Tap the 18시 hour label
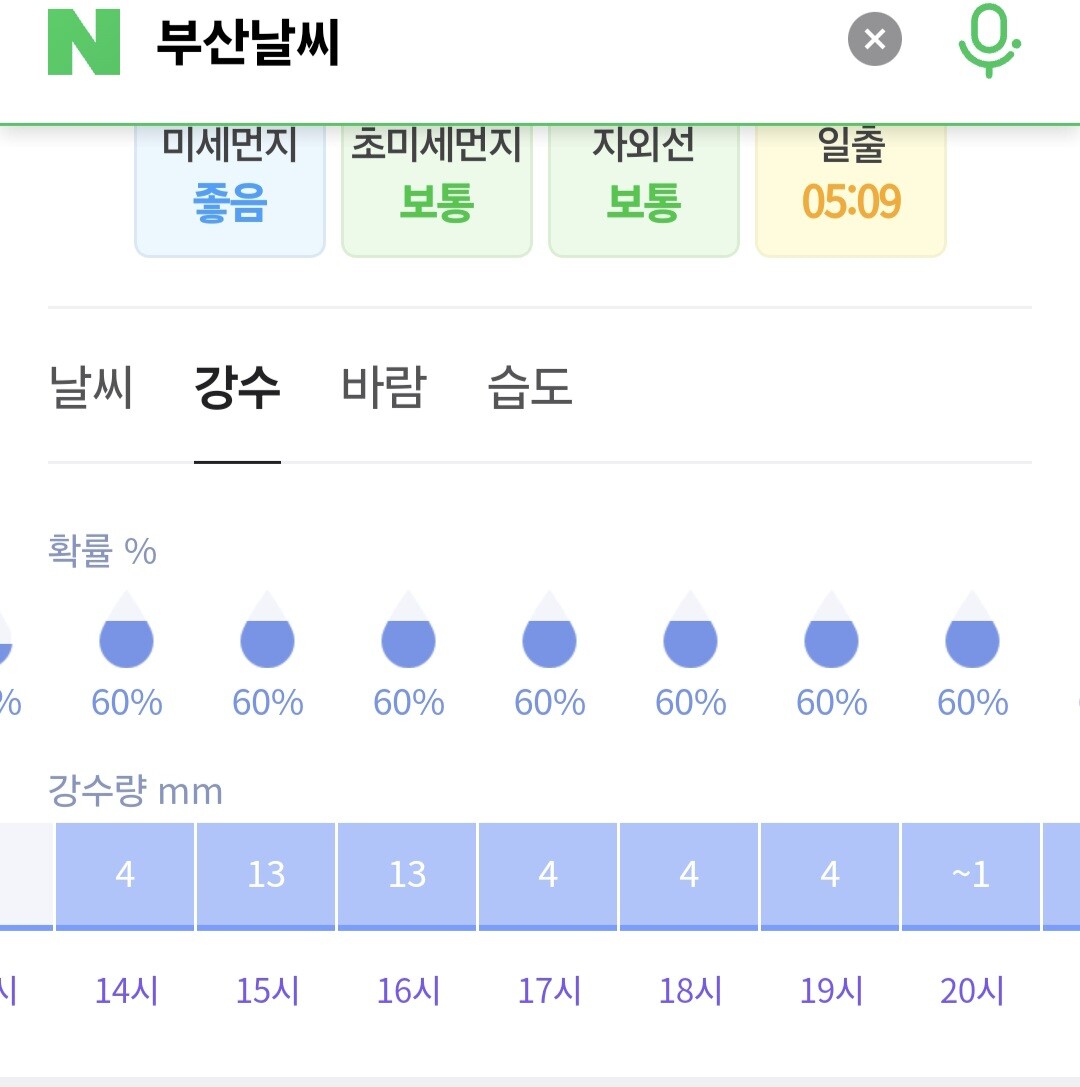Screen dimensions: 1080x1087 click(690, 991)
